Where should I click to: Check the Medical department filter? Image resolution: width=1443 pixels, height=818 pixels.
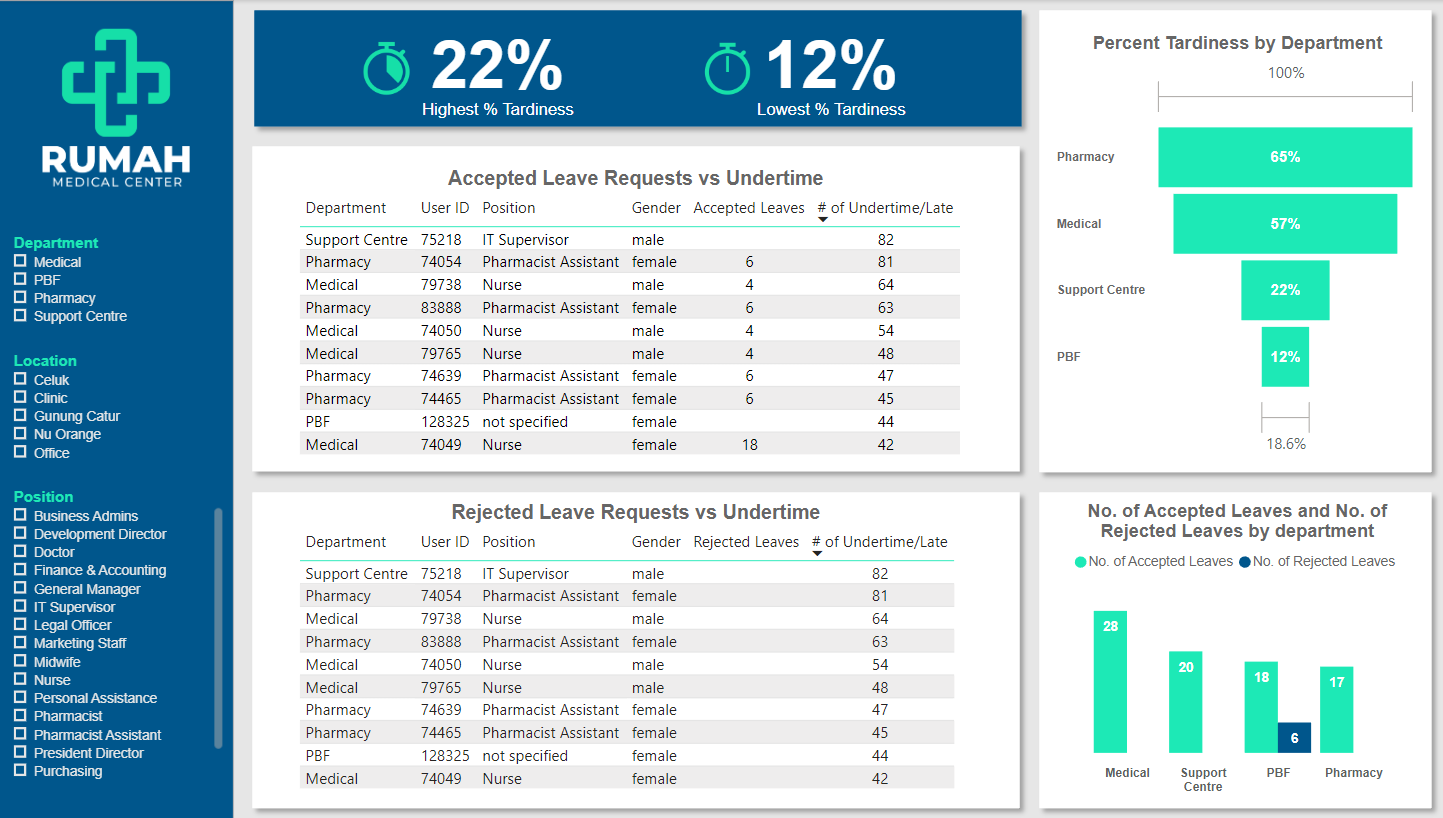coord(20,262)
